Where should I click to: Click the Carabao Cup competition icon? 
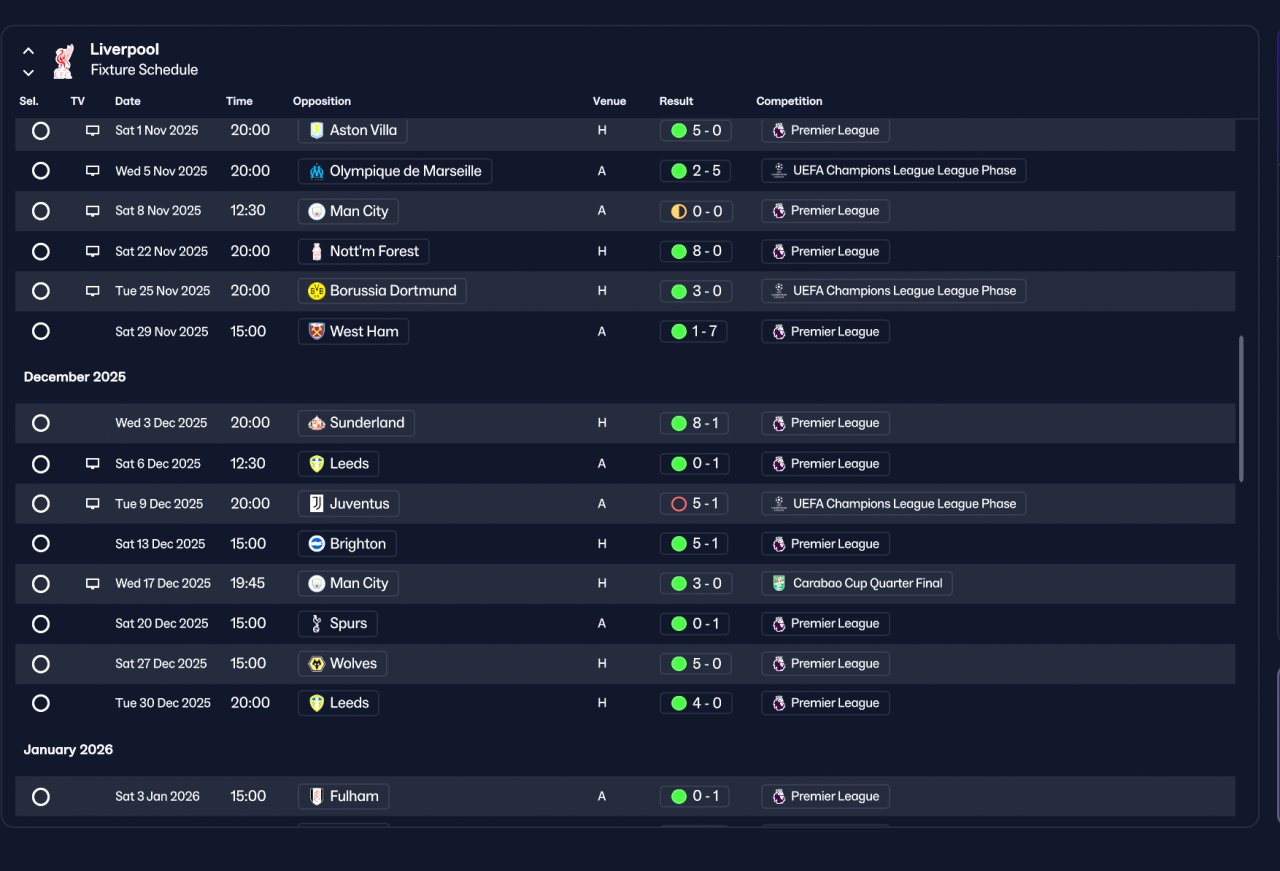(779, 583)
